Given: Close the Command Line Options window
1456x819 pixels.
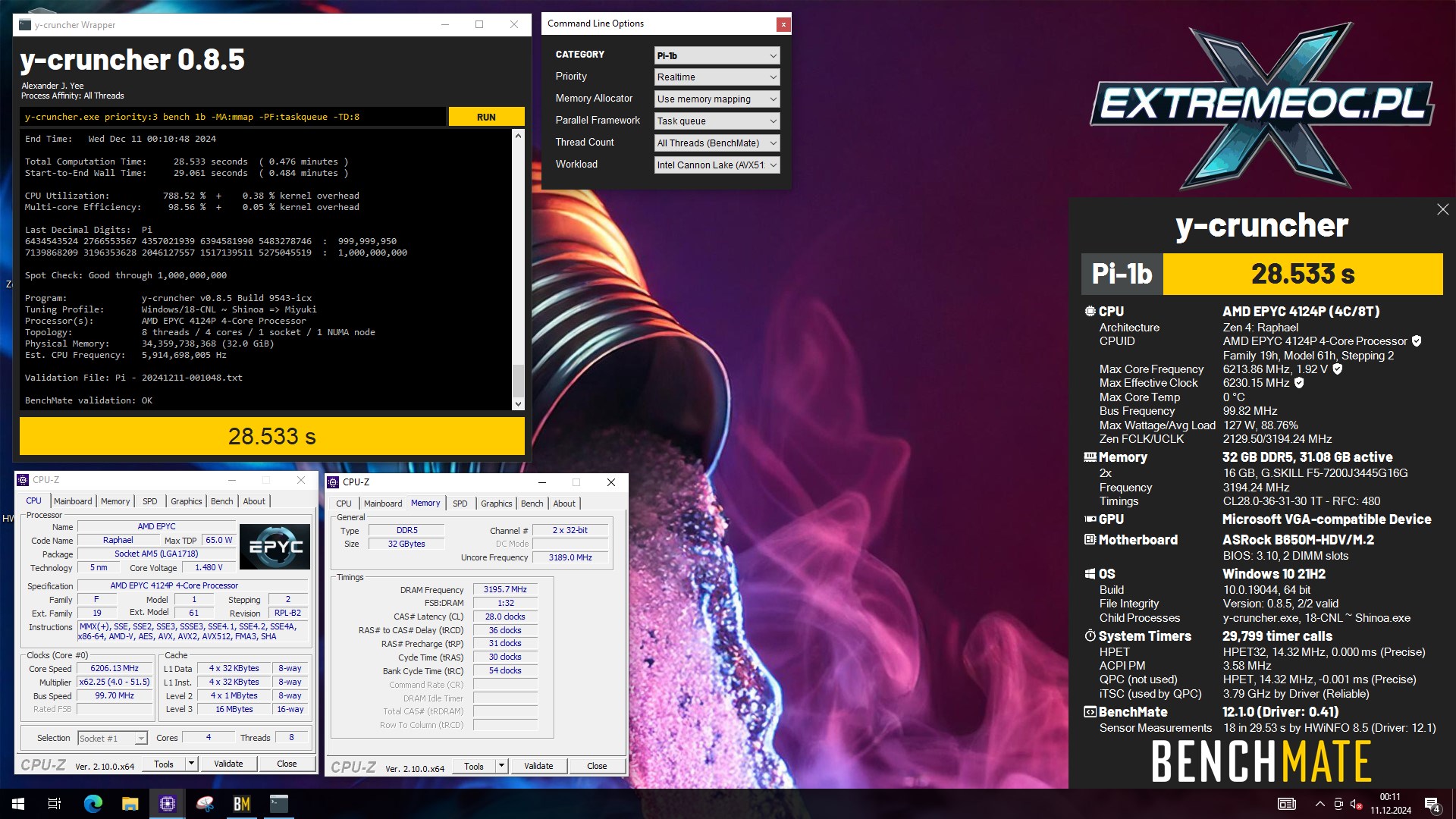Looking at the screenshot, I should (x=783, y=24).
